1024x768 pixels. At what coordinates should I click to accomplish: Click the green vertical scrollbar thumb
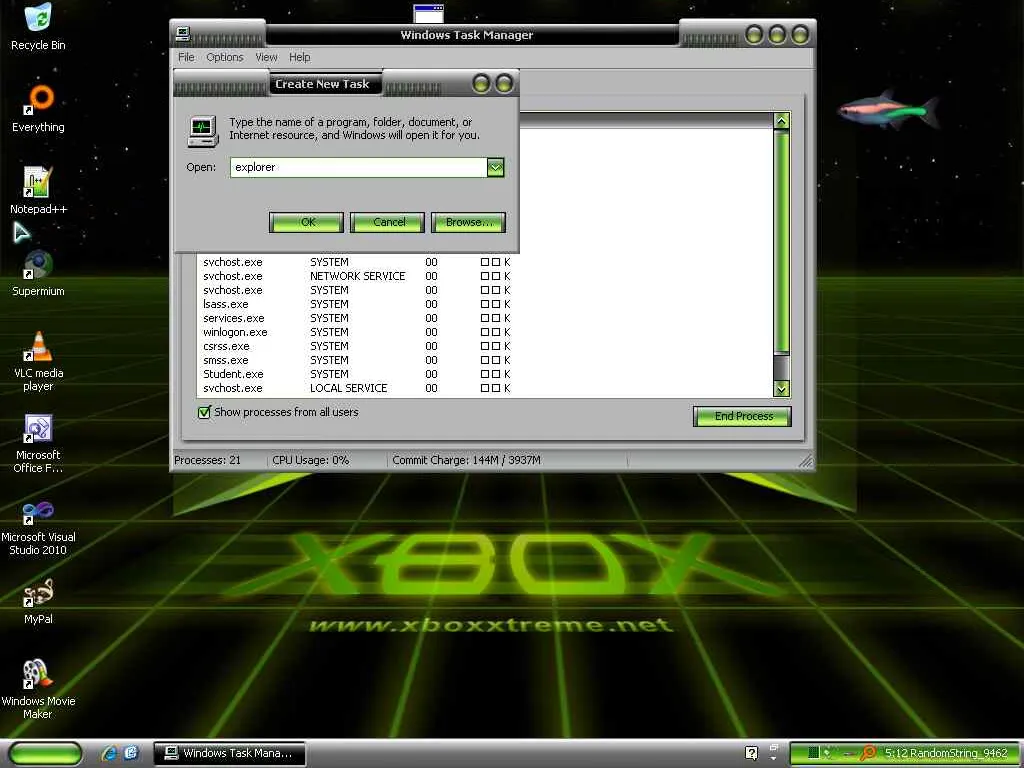(x=781, y=242)
